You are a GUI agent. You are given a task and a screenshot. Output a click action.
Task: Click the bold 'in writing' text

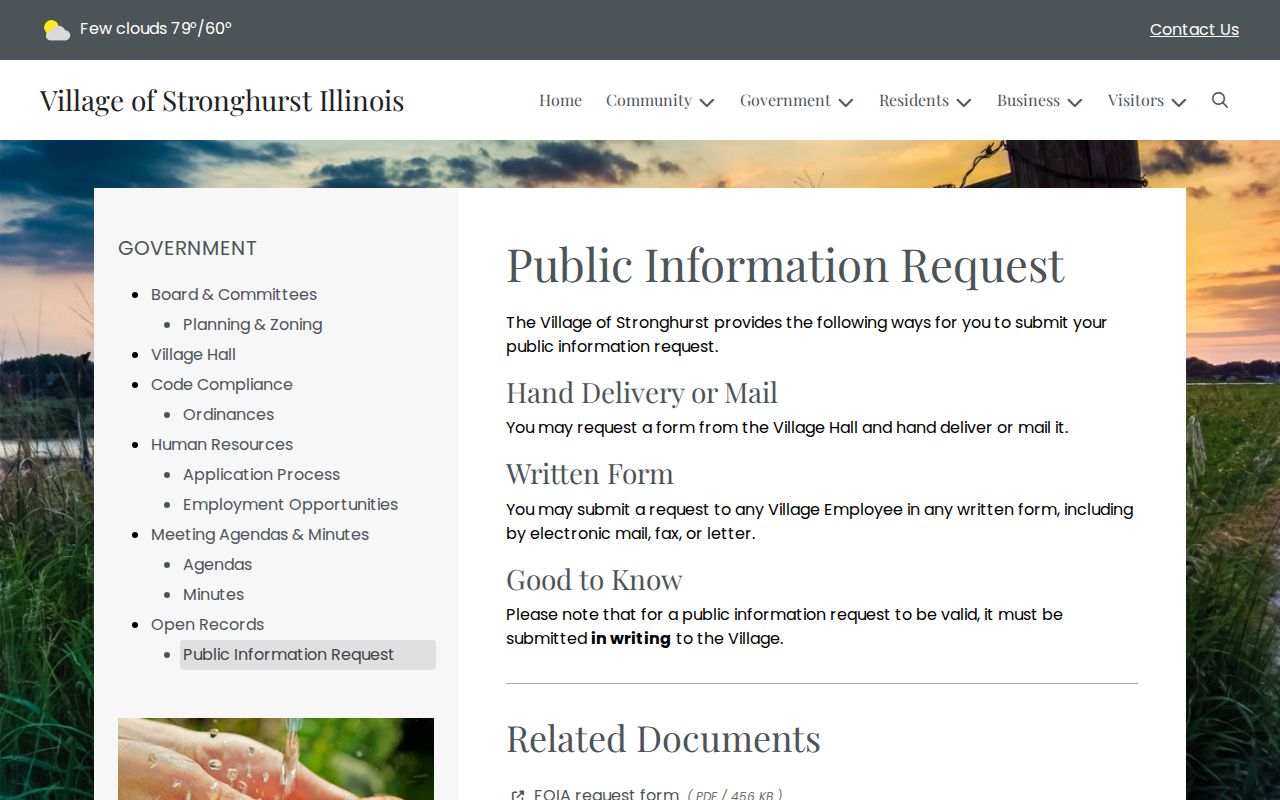pyautogui.click(x=631, y=638)
